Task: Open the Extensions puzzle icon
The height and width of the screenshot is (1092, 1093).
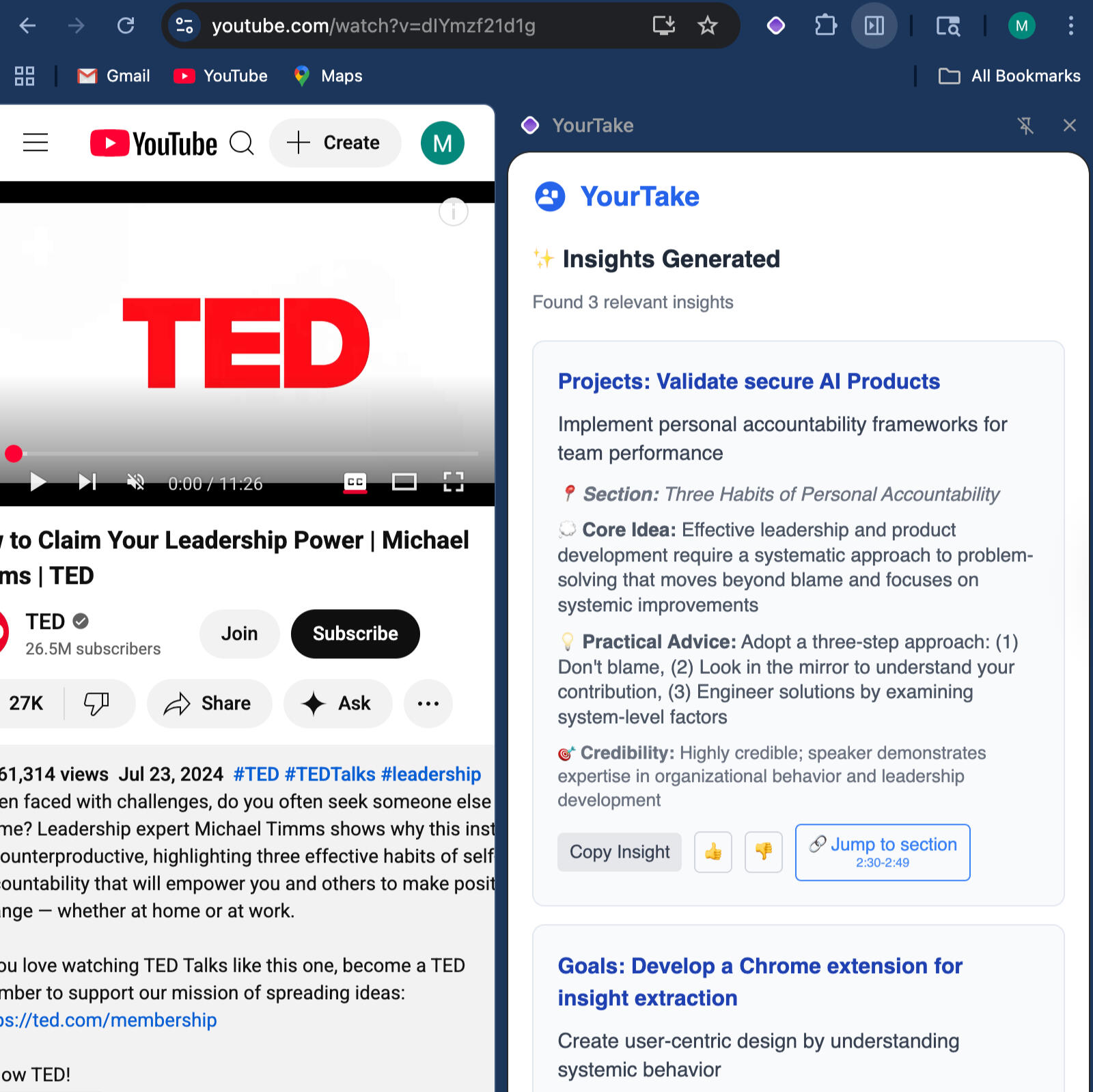Action: click(x=825, y=26)
